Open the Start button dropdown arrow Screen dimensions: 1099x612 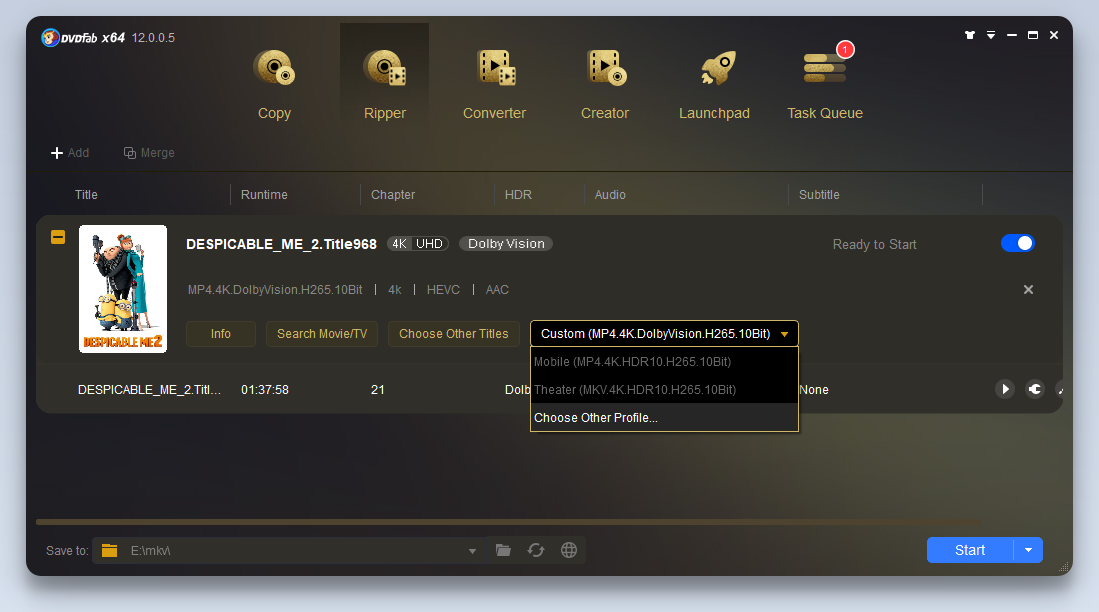(1028, 550)
